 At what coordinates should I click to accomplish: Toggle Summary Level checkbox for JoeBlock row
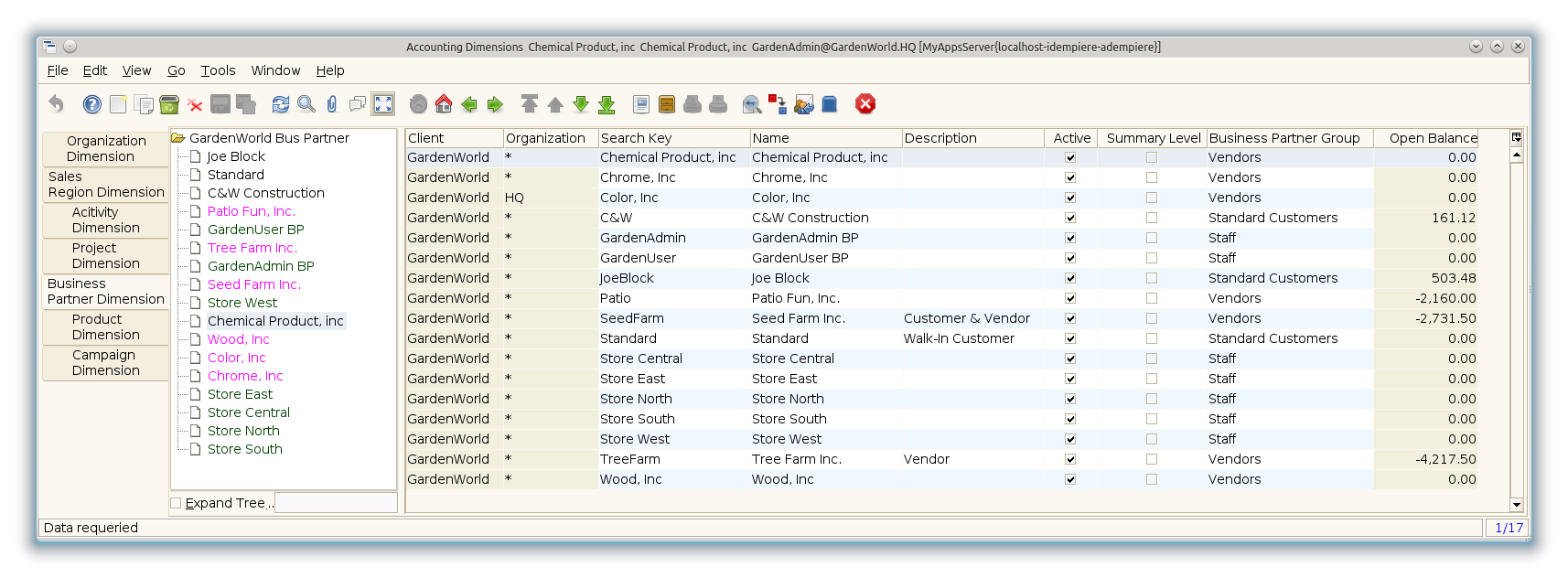point(1152,278)
